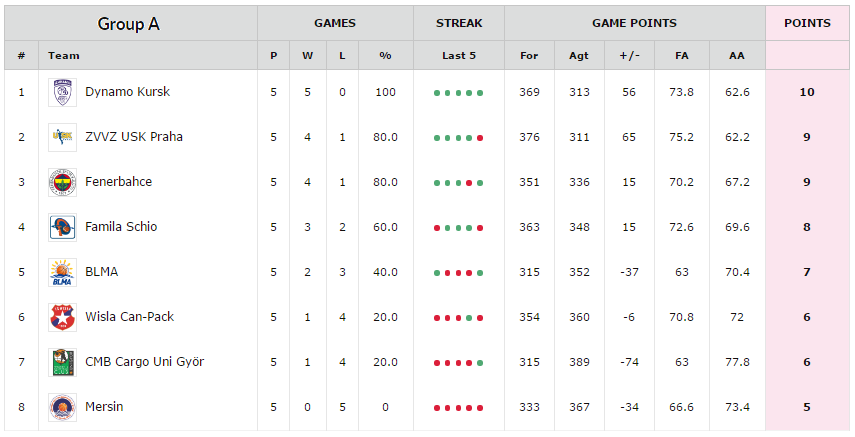This screenshot has height=437, width=855.
Task: Click the POINTS column header
Action: (x=808, y=23)
